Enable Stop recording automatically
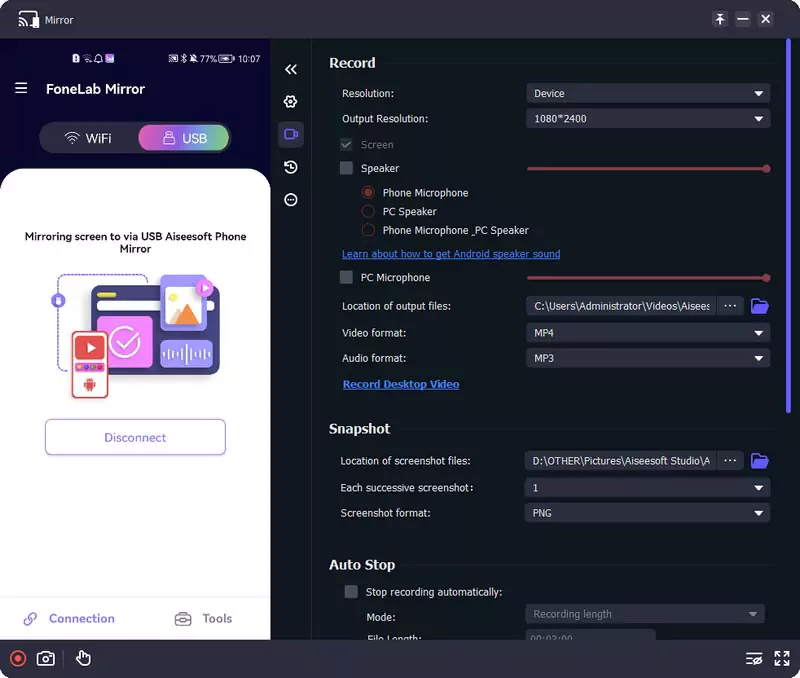Screen dimensions: 800x678 click(351, 591)
